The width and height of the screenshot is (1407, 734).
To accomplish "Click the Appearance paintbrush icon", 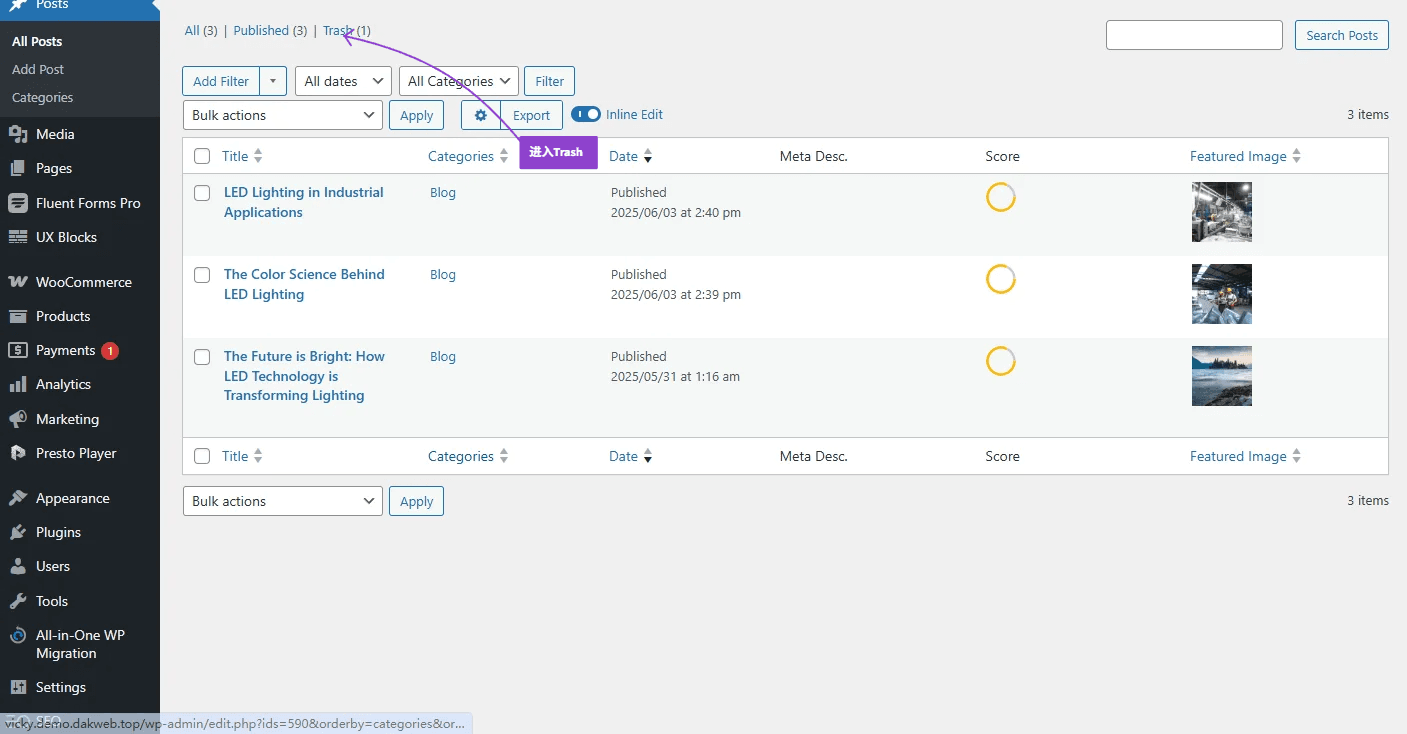I will pos(18,498).
